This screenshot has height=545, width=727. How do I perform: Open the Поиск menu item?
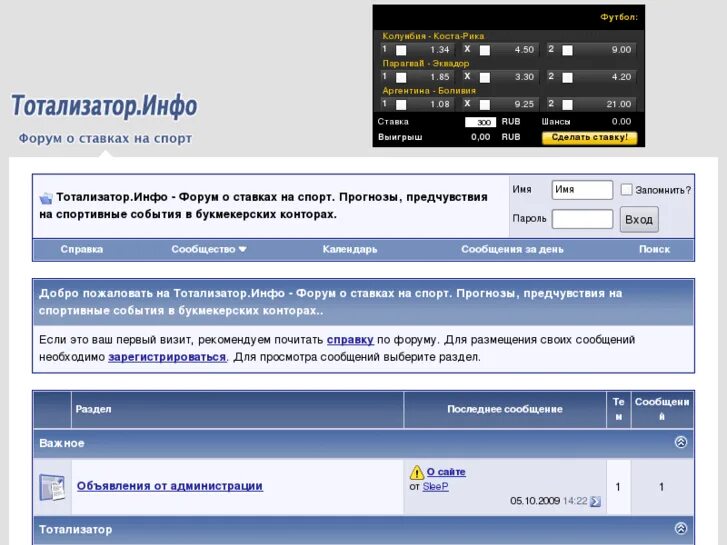(x=654, y=250)
